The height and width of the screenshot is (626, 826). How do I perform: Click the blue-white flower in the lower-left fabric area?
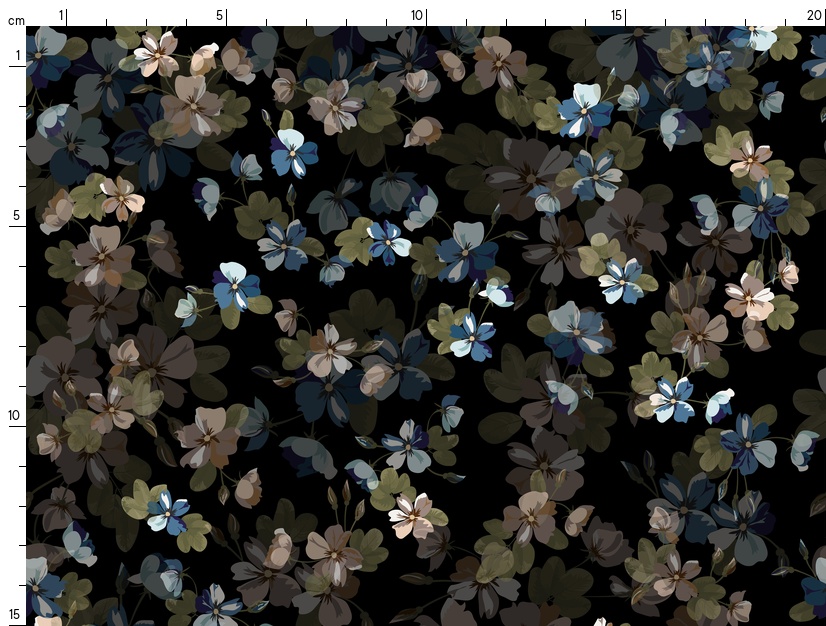click(x=167, y=513)
